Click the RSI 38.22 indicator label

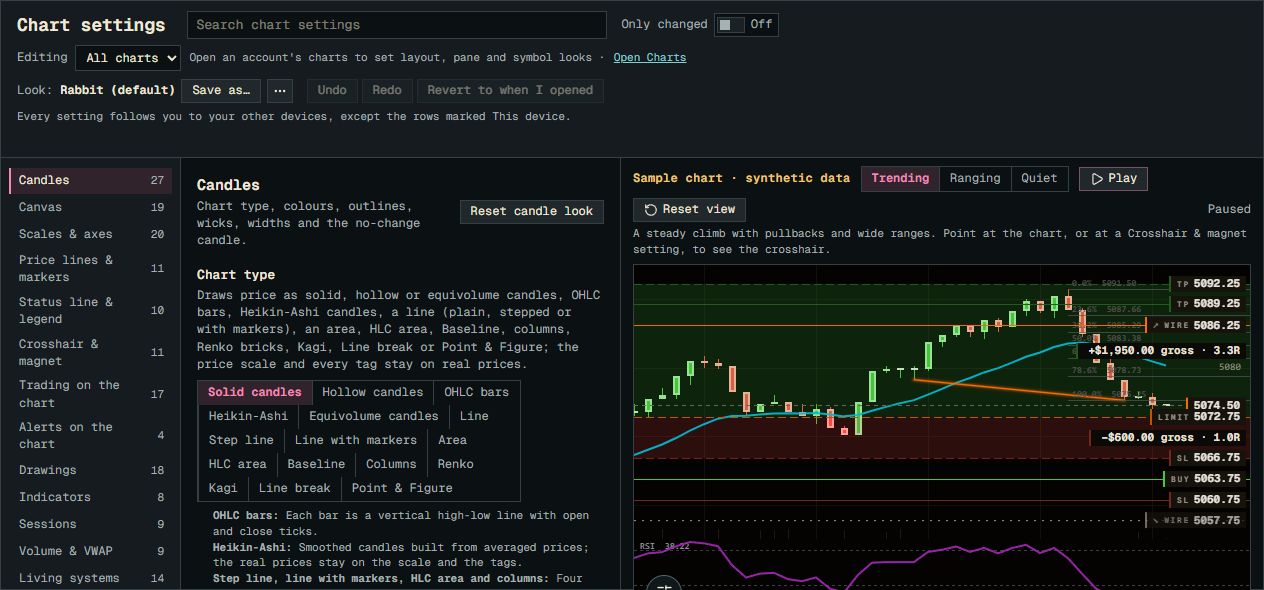(665, 547)
